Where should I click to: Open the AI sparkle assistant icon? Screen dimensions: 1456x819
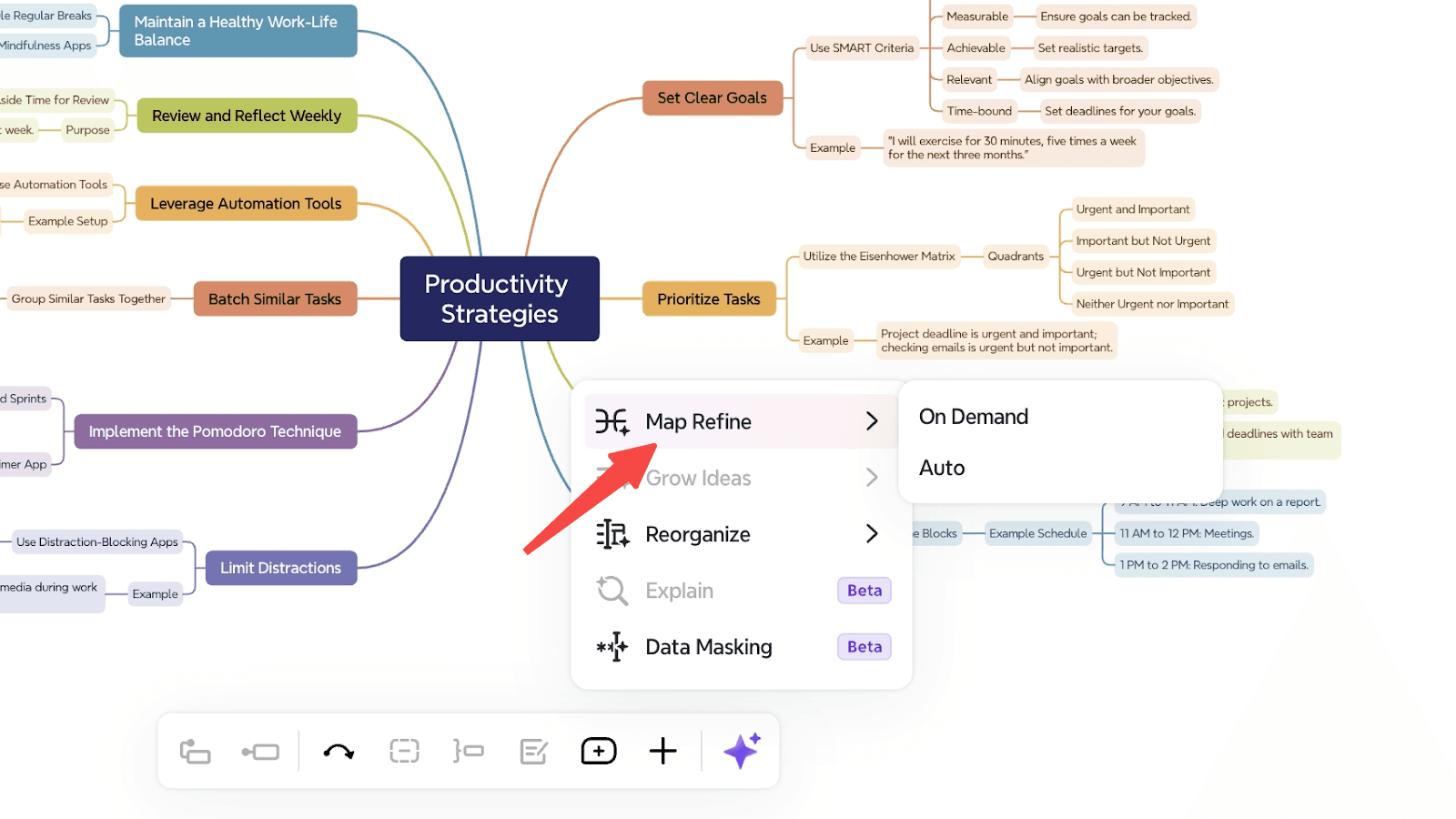742,751
